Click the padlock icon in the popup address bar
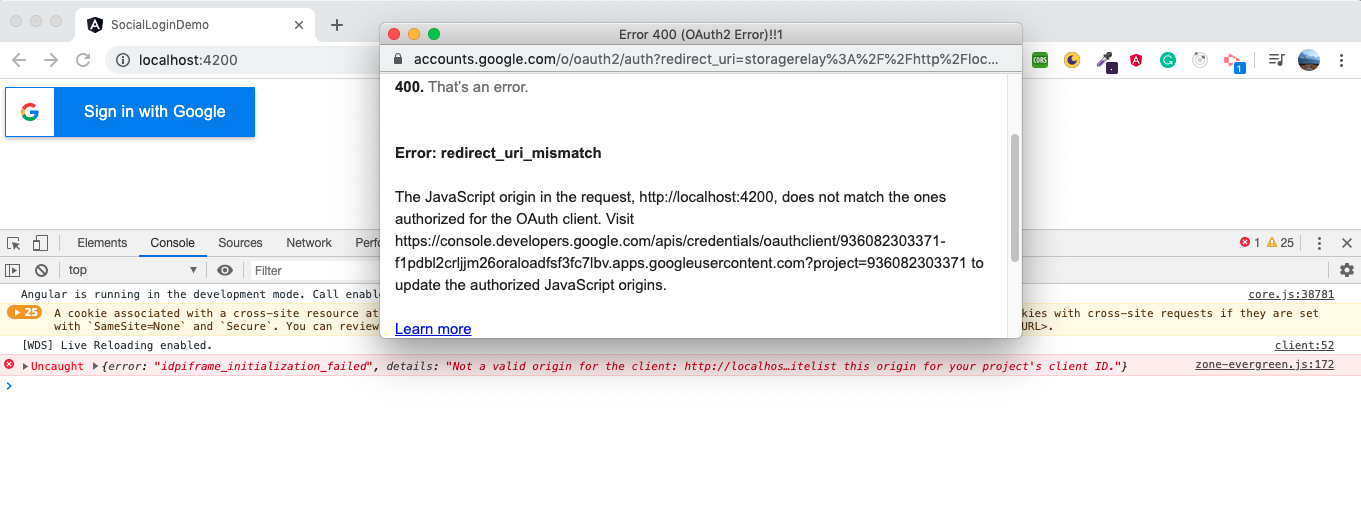 pyautogui.click(x=397, y=60)
